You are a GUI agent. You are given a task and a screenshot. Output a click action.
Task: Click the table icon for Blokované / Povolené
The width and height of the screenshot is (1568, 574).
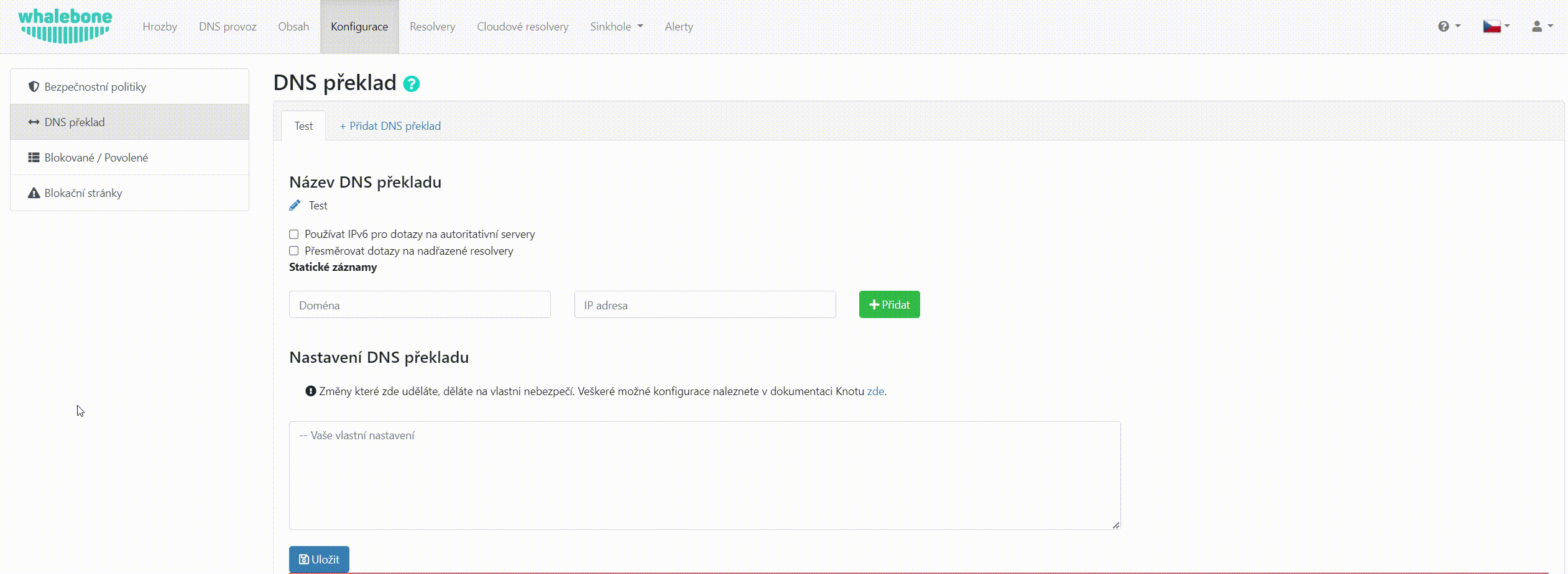(x=34, y=158)
